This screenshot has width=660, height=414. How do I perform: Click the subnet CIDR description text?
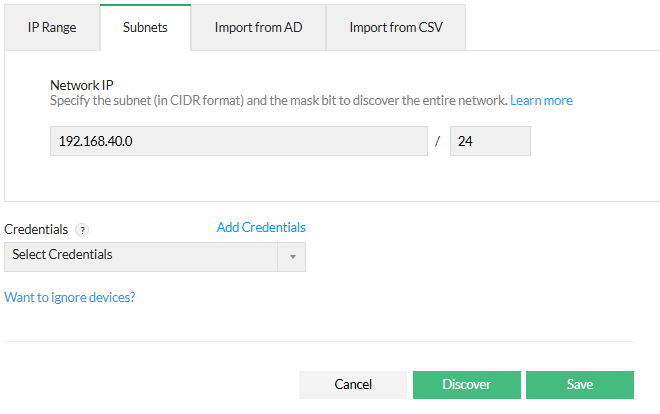(x=279, y=101)
